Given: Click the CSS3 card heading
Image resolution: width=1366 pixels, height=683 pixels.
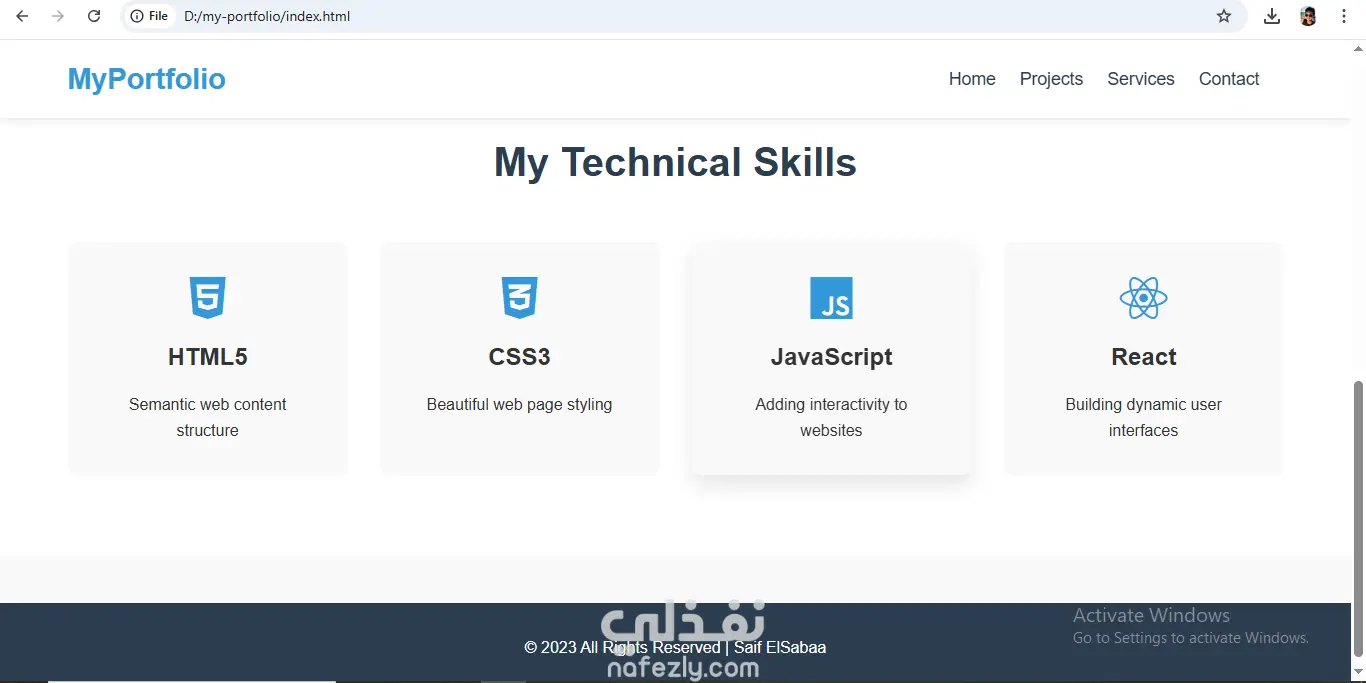Looking at the screenshot, I should pos(520,357).
